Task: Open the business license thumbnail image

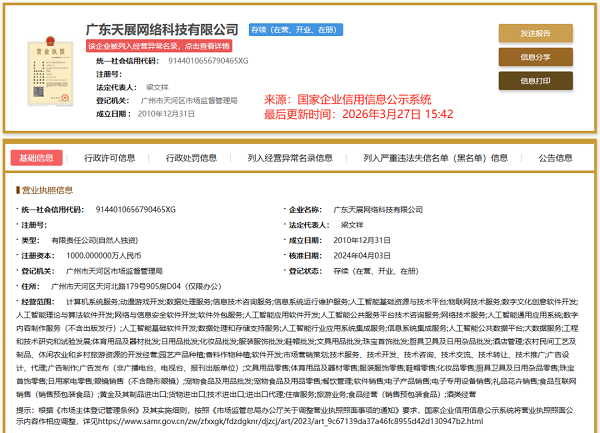Action: tap(50, 72)
